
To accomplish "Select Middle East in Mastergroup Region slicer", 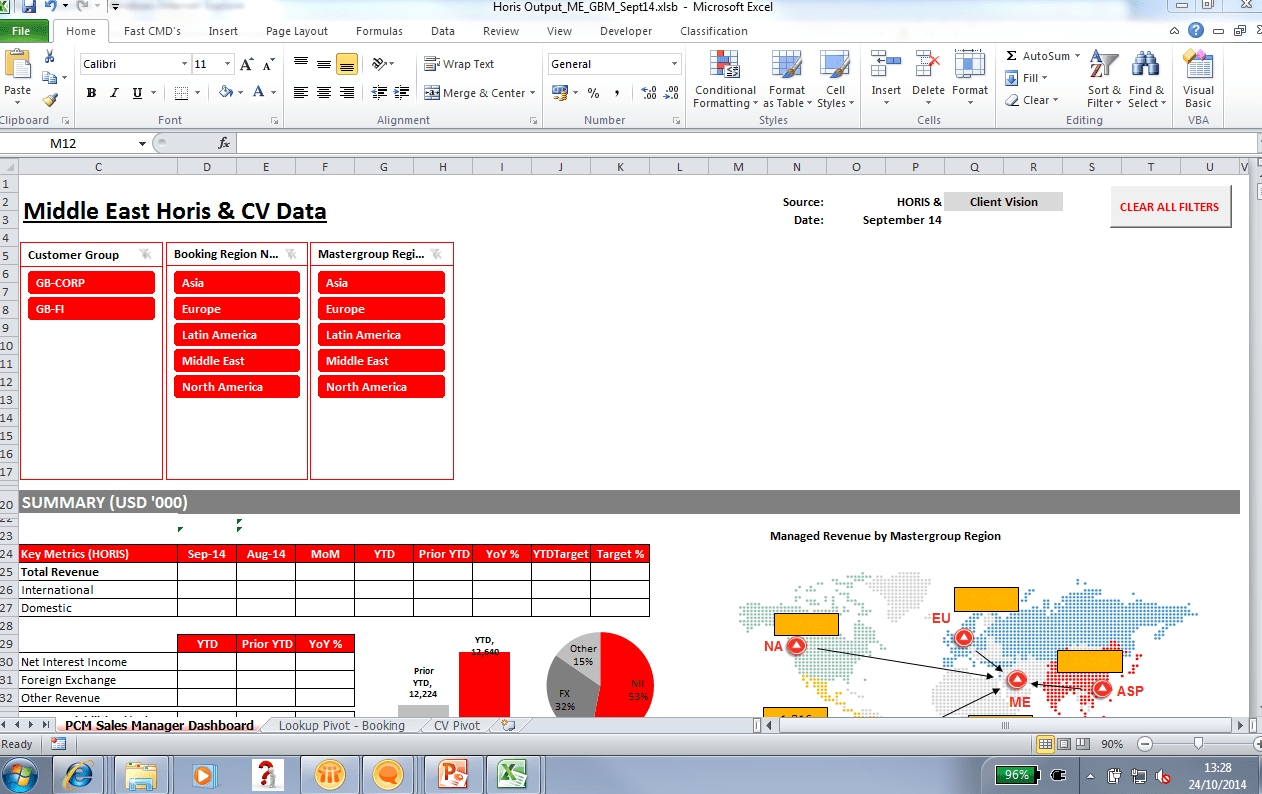I will pos(381,361).
